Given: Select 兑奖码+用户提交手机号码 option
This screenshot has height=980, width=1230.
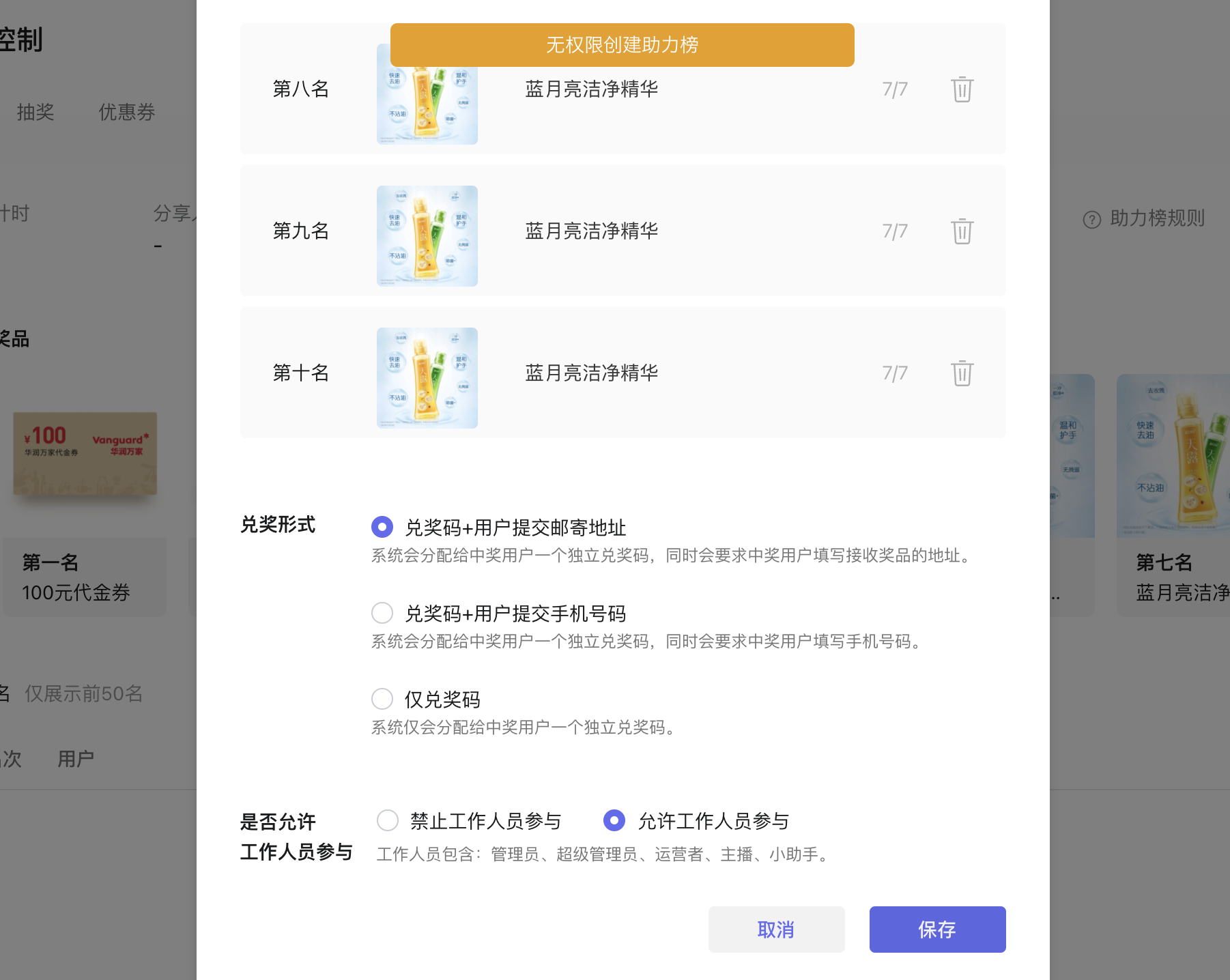Looking at the screenshot, I should point(382,613).
